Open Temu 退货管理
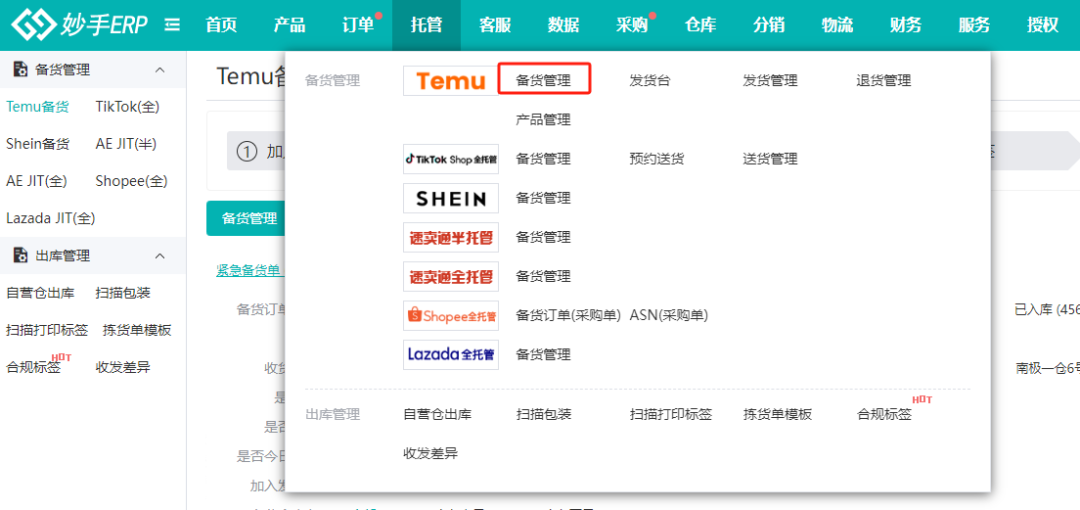Image resolution: width=1080 pixels, height=510 pixels. (x=884, y=81)
